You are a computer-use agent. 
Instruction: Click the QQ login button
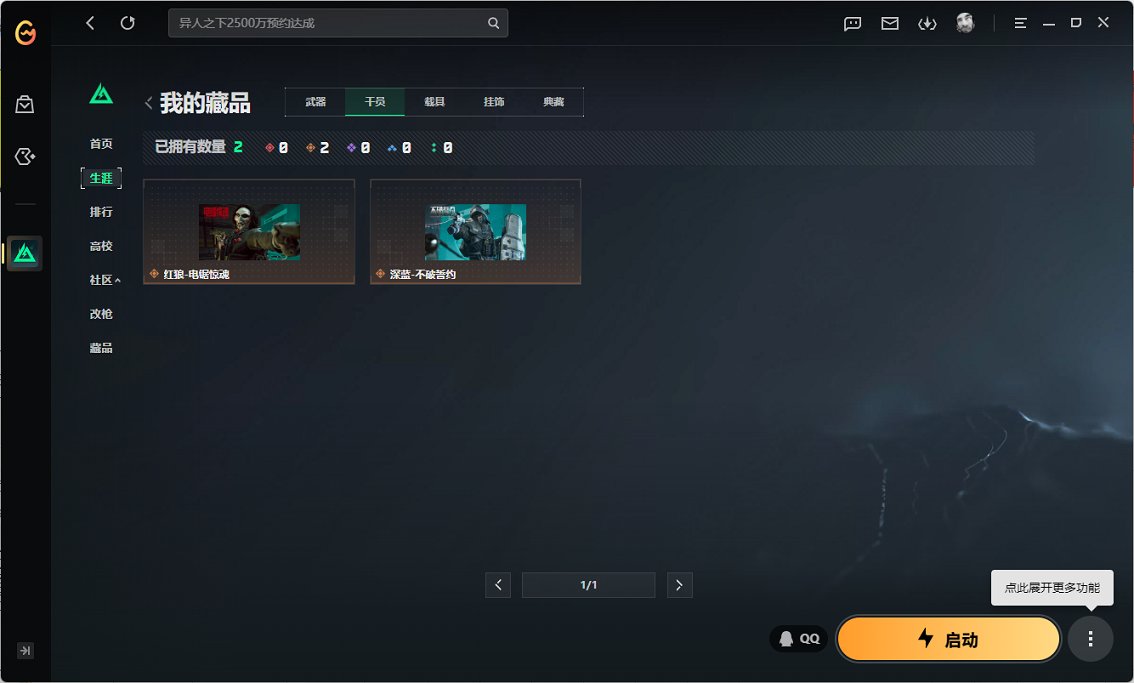(799, 639)
